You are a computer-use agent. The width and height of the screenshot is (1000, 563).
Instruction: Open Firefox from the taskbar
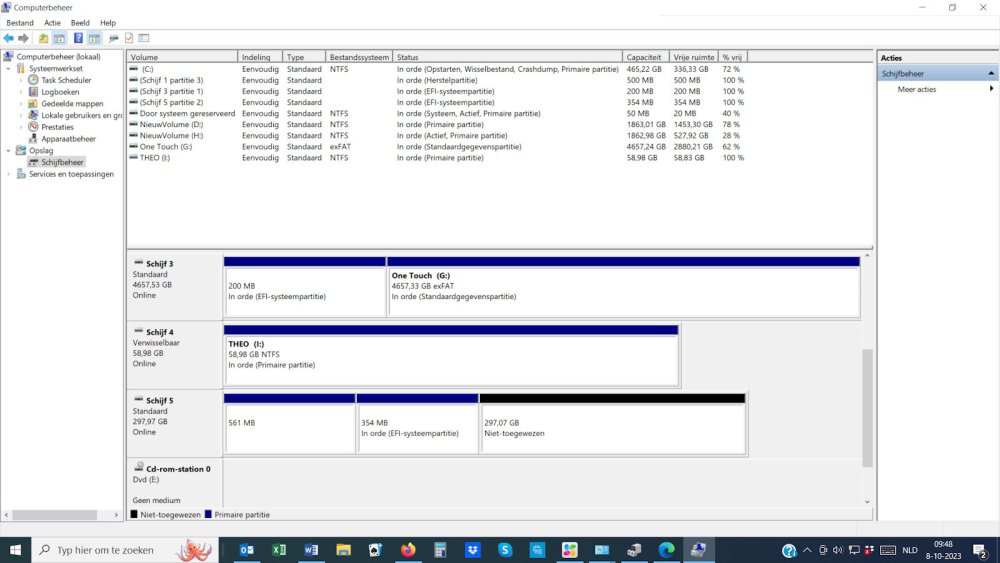pos(408,550)
